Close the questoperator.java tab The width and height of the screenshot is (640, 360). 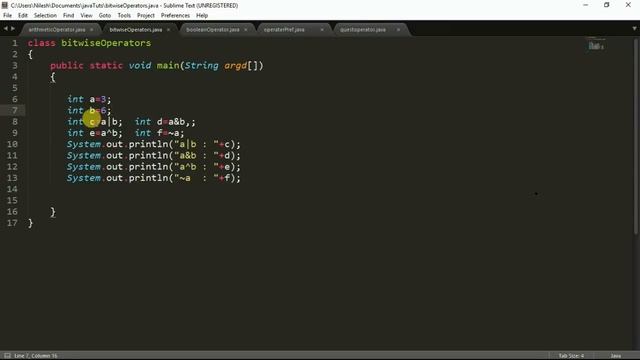[x=398, y=30]
